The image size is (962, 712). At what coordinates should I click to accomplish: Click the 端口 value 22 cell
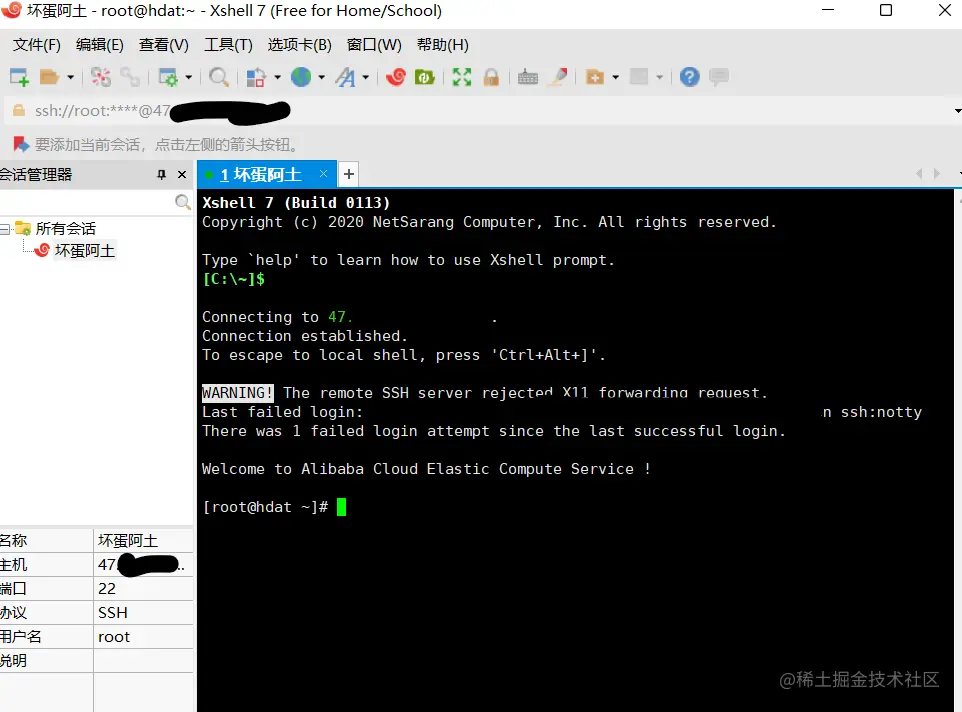144,589
